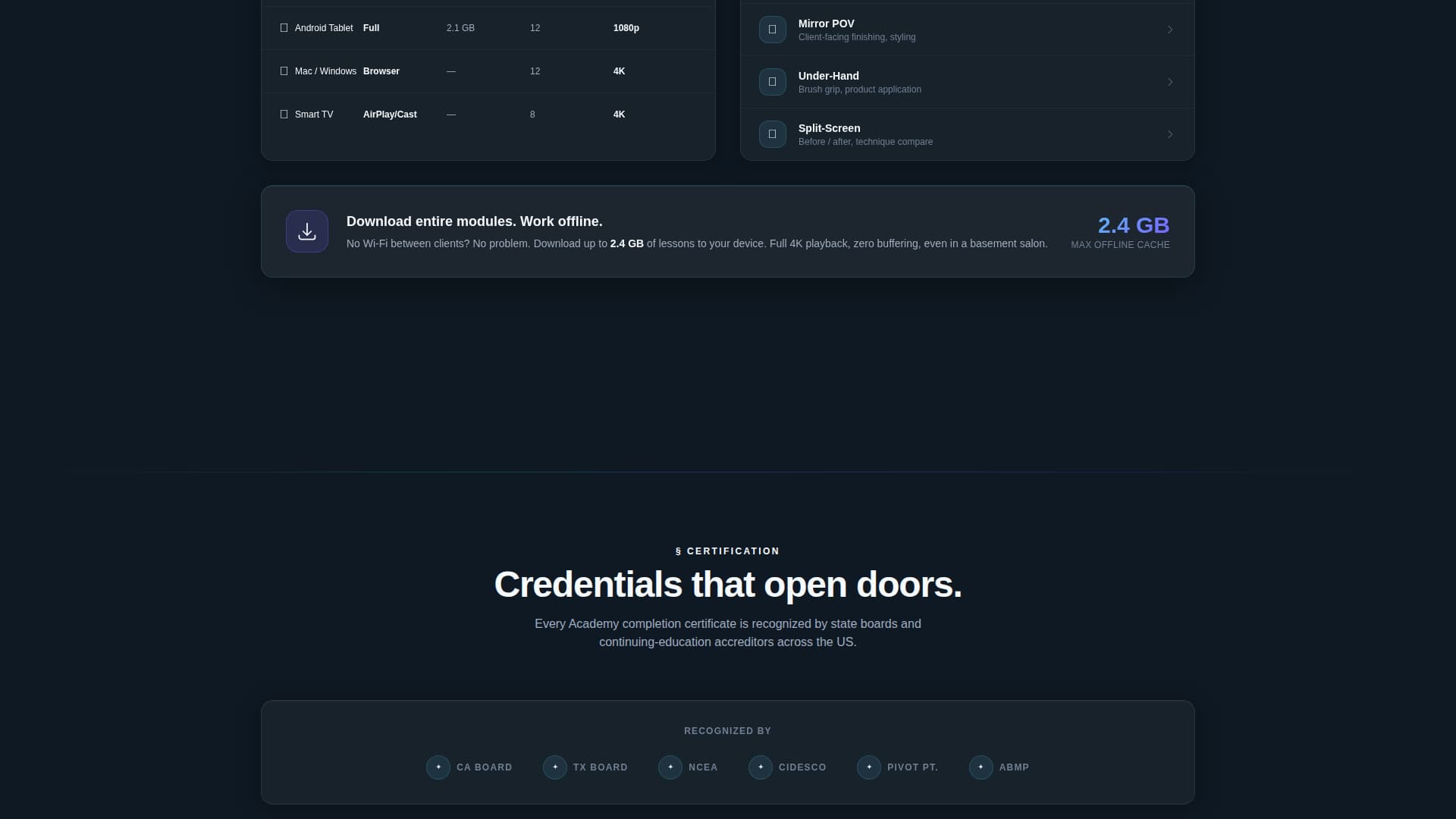Expand the Split-Screen row chevron
The width and height of the screenshot is (1456, 819).
pos(1170,134)
